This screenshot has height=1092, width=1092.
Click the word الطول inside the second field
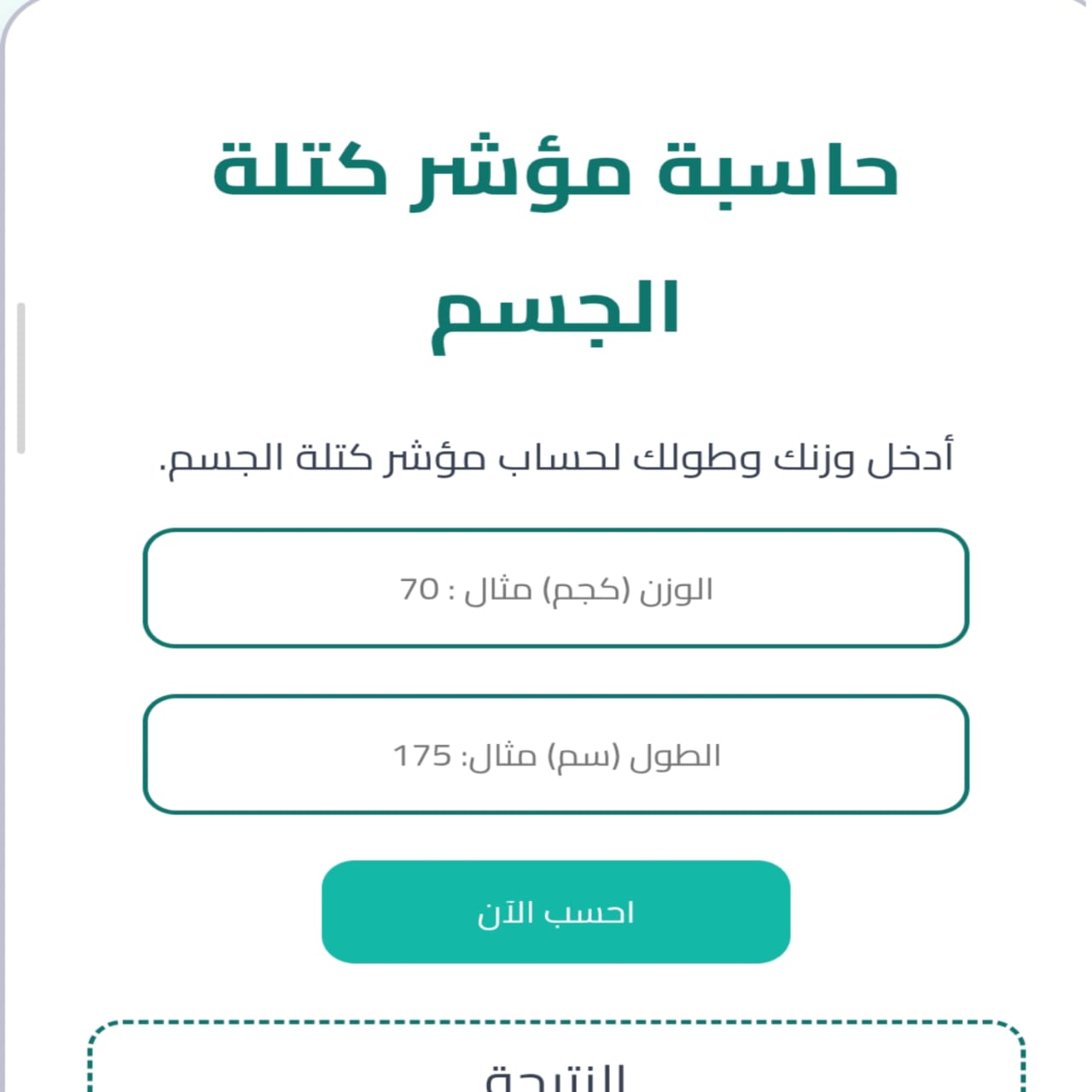[x=675, y=756]
